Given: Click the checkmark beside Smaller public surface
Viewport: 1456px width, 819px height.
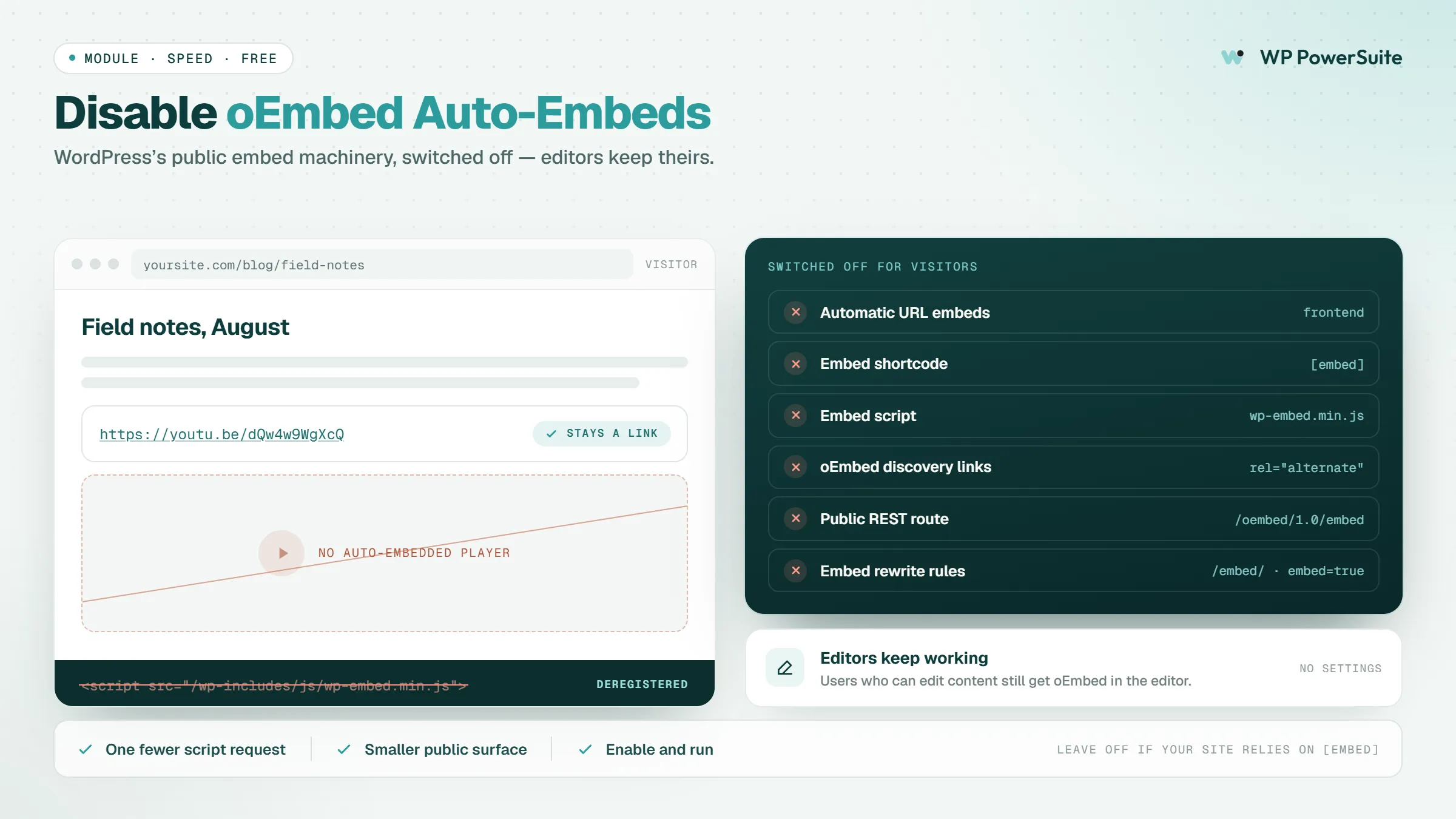Looking at the screenshot, I should pos(344,749).
